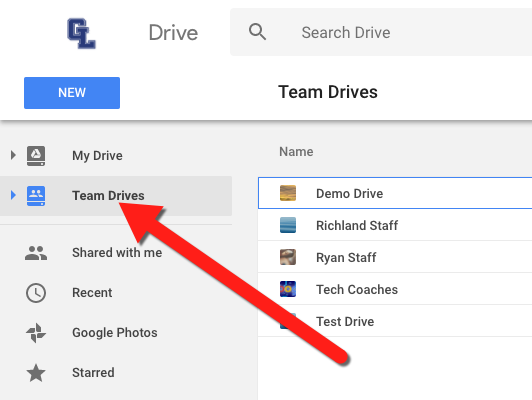
Task: Select the Demo Drive row
Action: pos(395,193)
